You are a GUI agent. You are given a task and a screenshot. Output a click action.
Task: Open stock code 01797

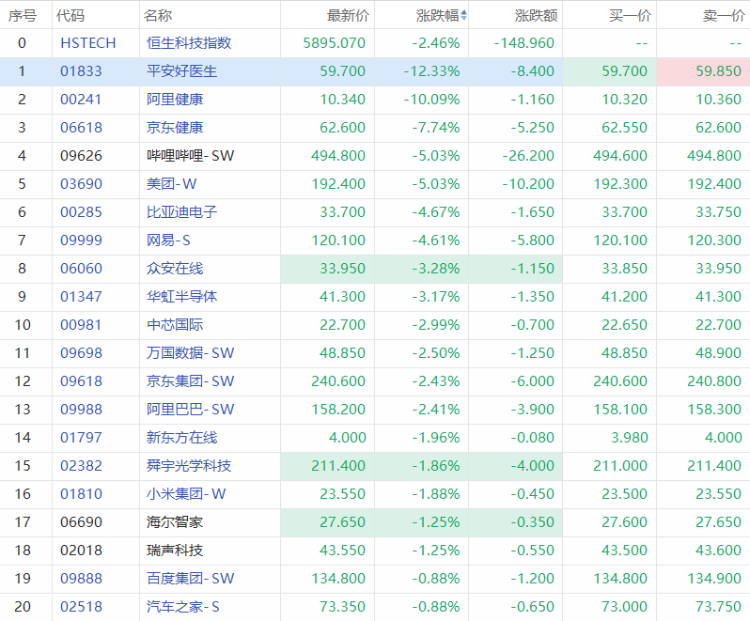[81, 438]
